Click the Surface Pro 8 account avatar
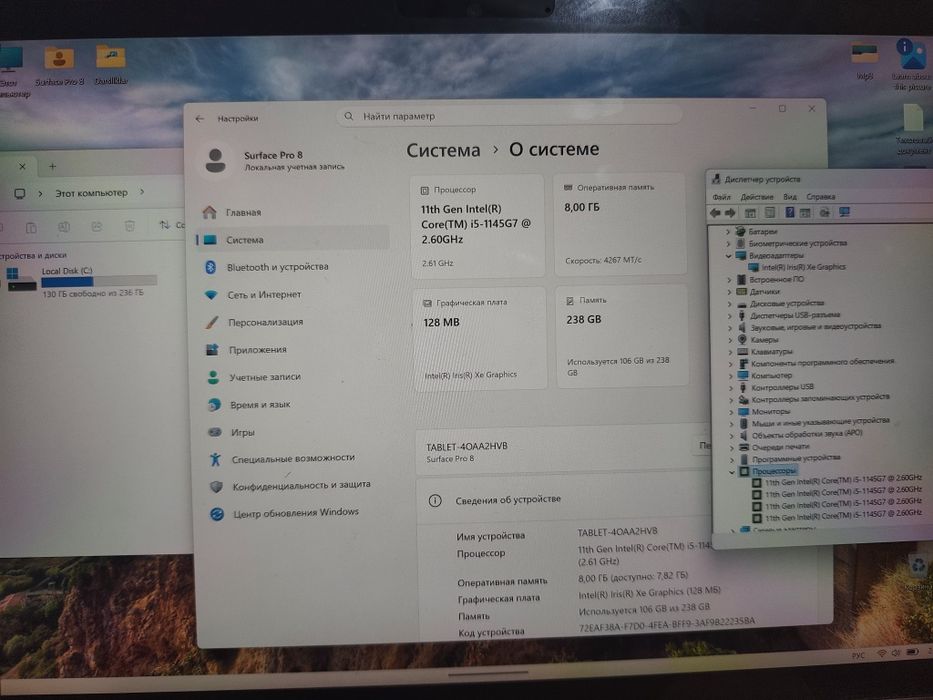Viewport: 933px width, 700px height. pyautogui.click(x=215, y=161)
